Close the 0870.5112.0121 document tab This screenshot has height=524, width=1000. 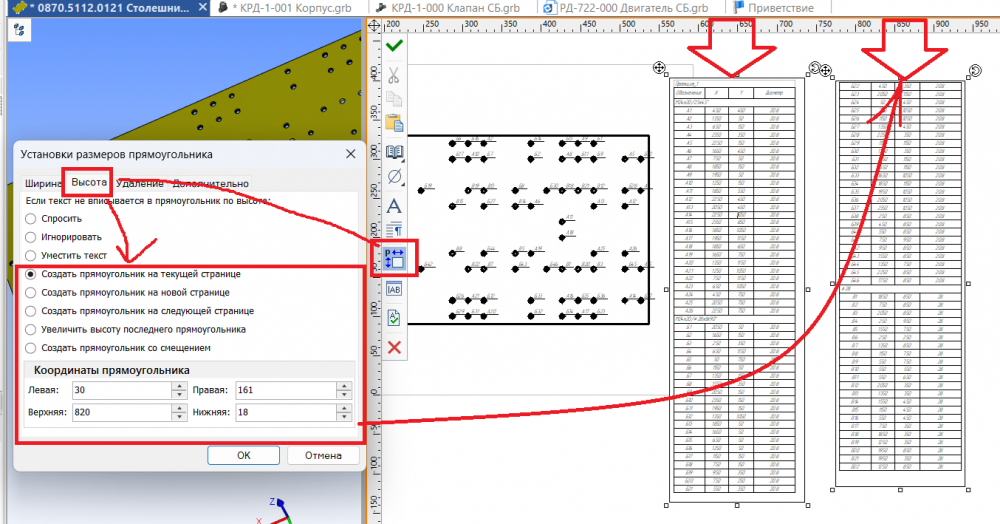202,8
